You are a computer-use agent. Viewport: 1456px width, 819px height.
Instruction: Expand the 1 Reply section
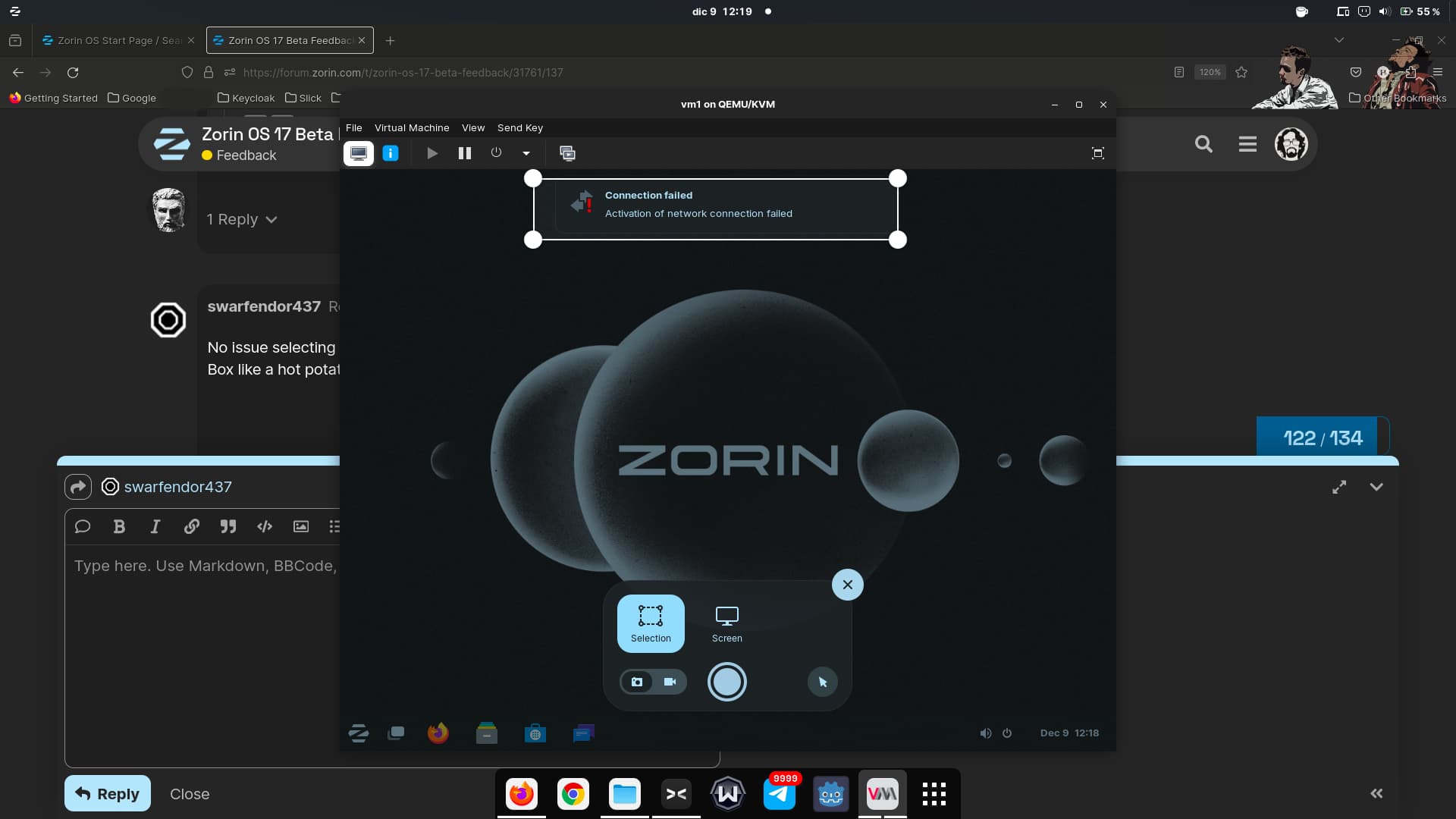coord(242,219)
